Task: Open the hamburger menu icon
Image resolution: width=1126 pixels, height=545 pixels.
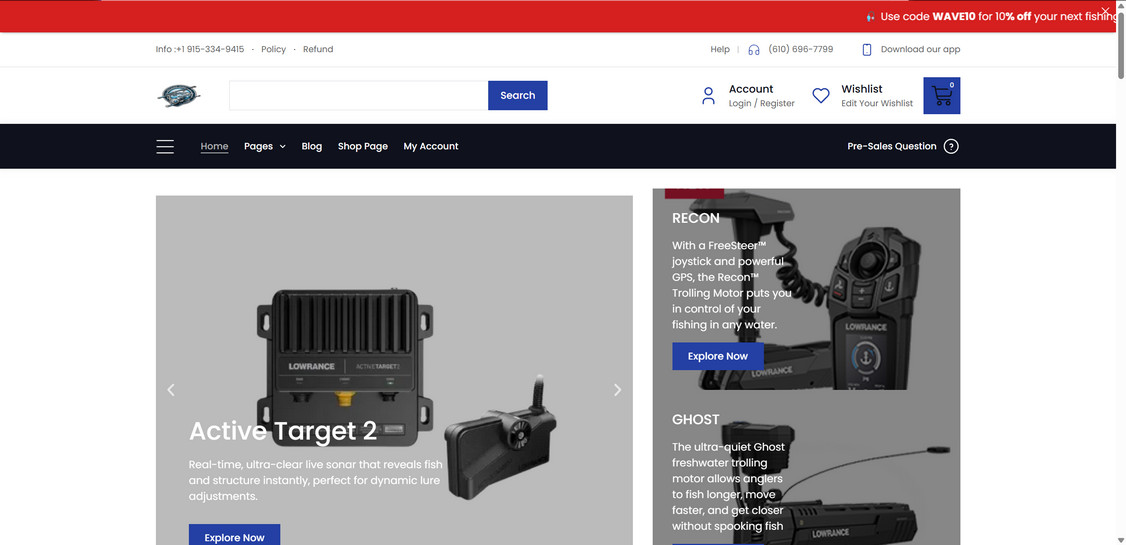Action: click(165, 146)
